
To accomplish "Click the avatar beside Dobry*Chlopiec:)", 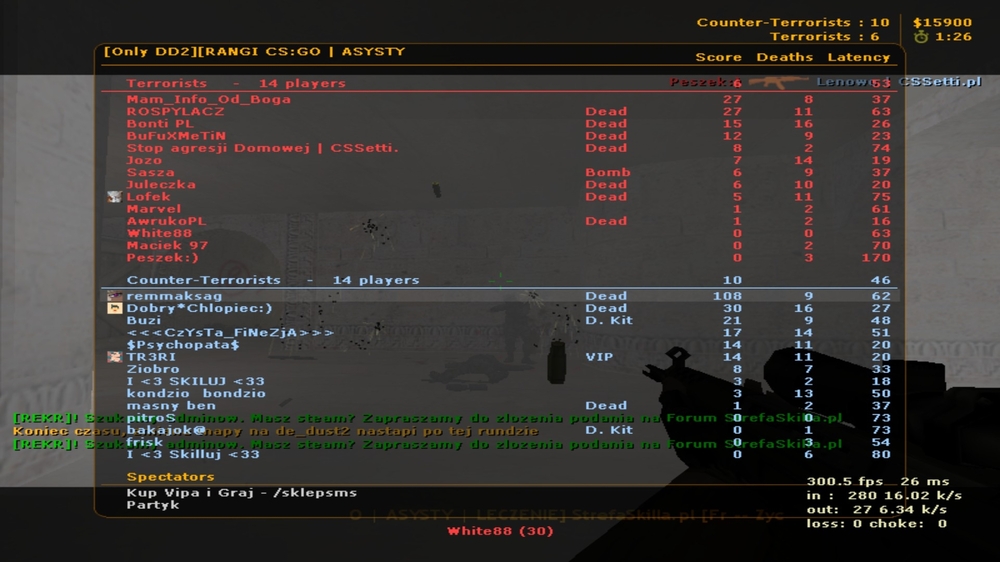I will click(114, 308).
